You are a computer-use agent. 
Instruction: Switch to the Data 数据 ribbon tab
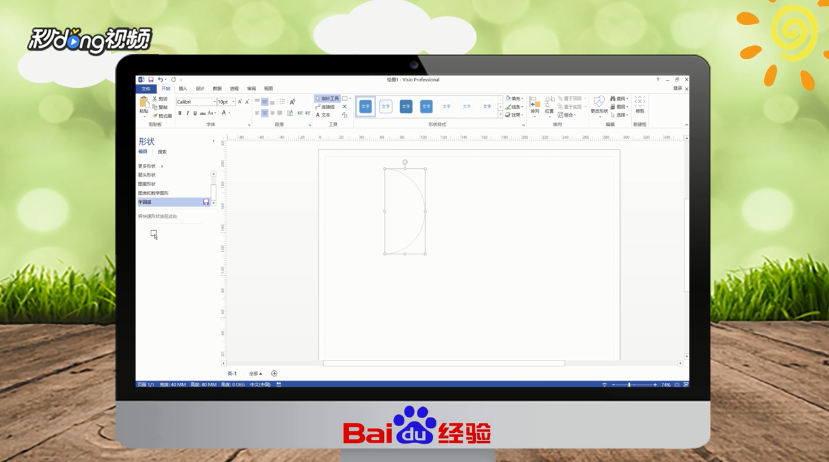tap(217, 88)
